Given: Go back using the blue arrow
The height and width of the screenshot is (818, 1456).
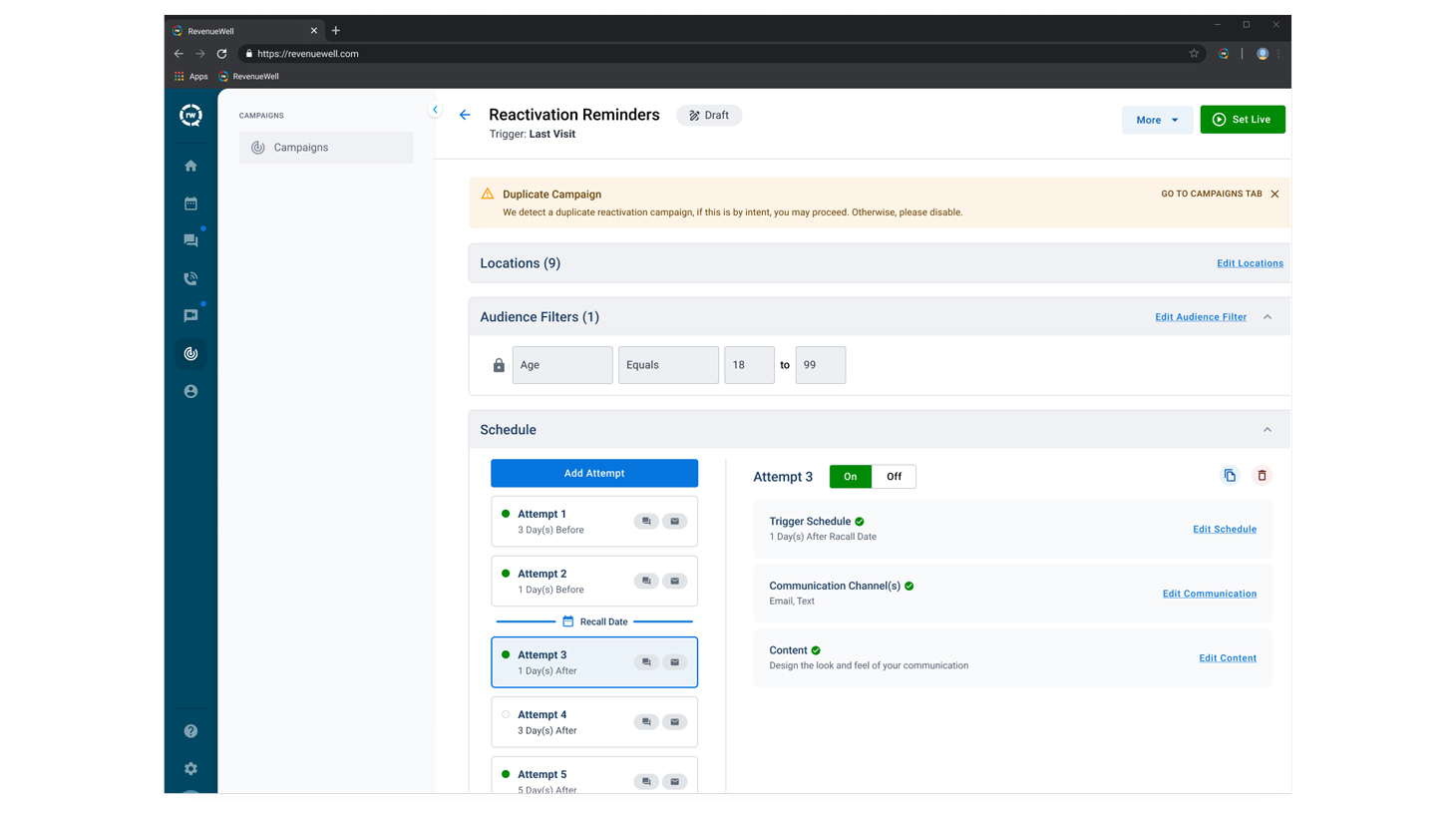Looking at the screenshot, I should point(465,115).
